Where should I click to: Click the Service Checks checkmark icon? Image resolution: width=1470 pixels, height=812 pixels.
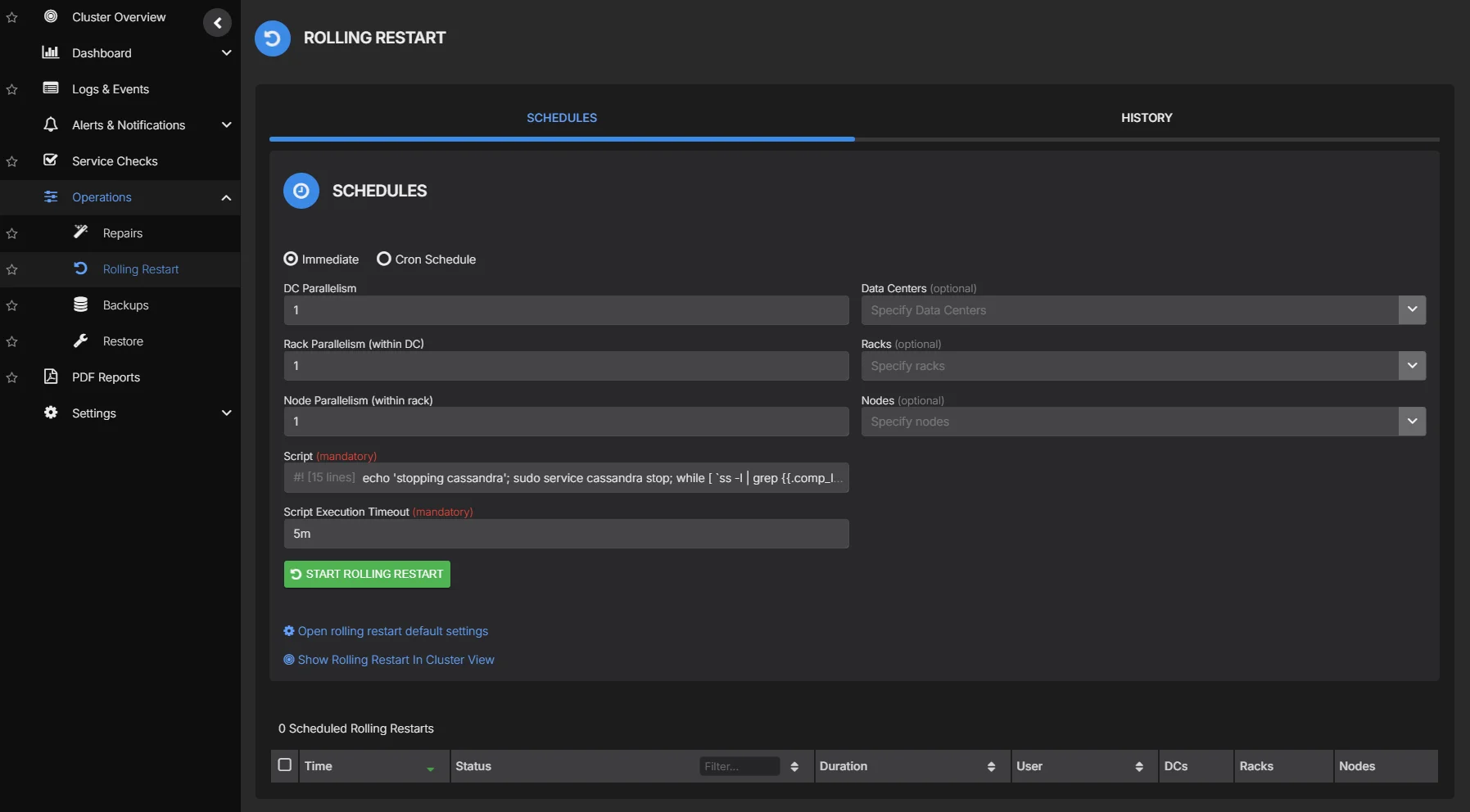[51, 160]
